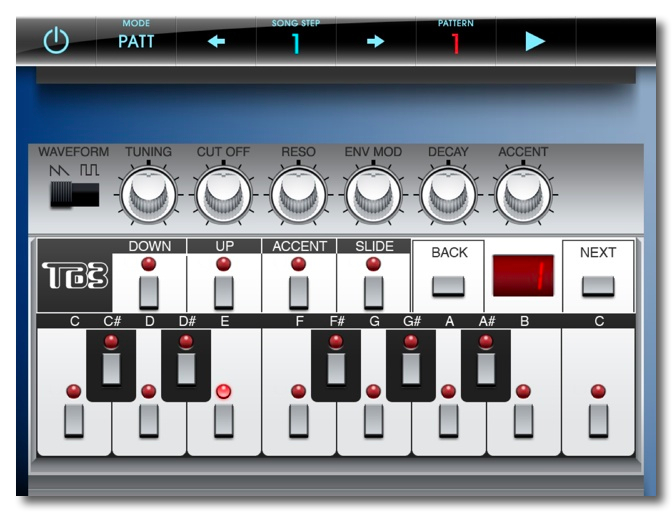This screenshot has width=672, height=512.
Task: Advance song step with right arrow
Action: coord(375,42)
